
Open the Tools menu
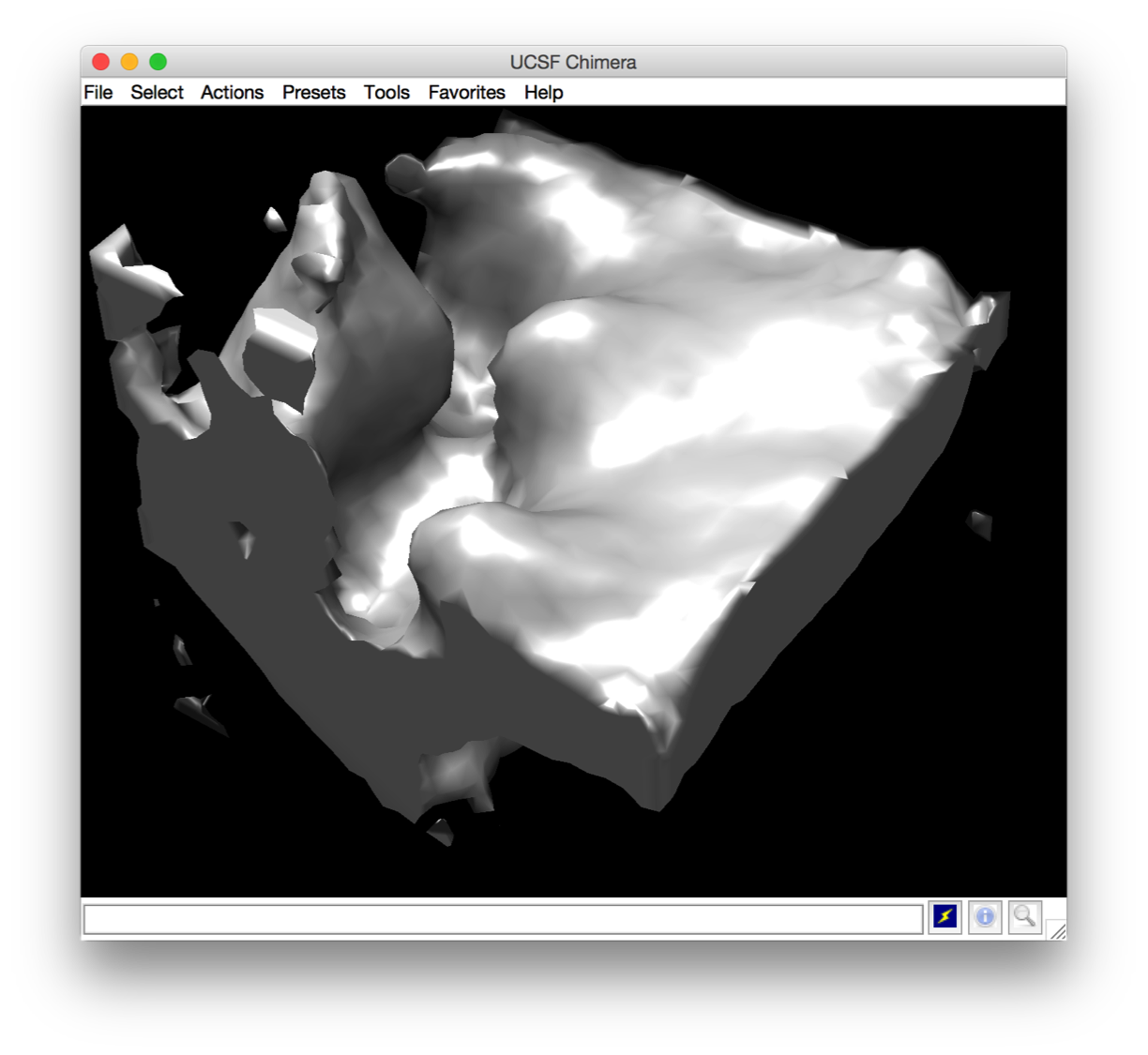coord(386,92)
